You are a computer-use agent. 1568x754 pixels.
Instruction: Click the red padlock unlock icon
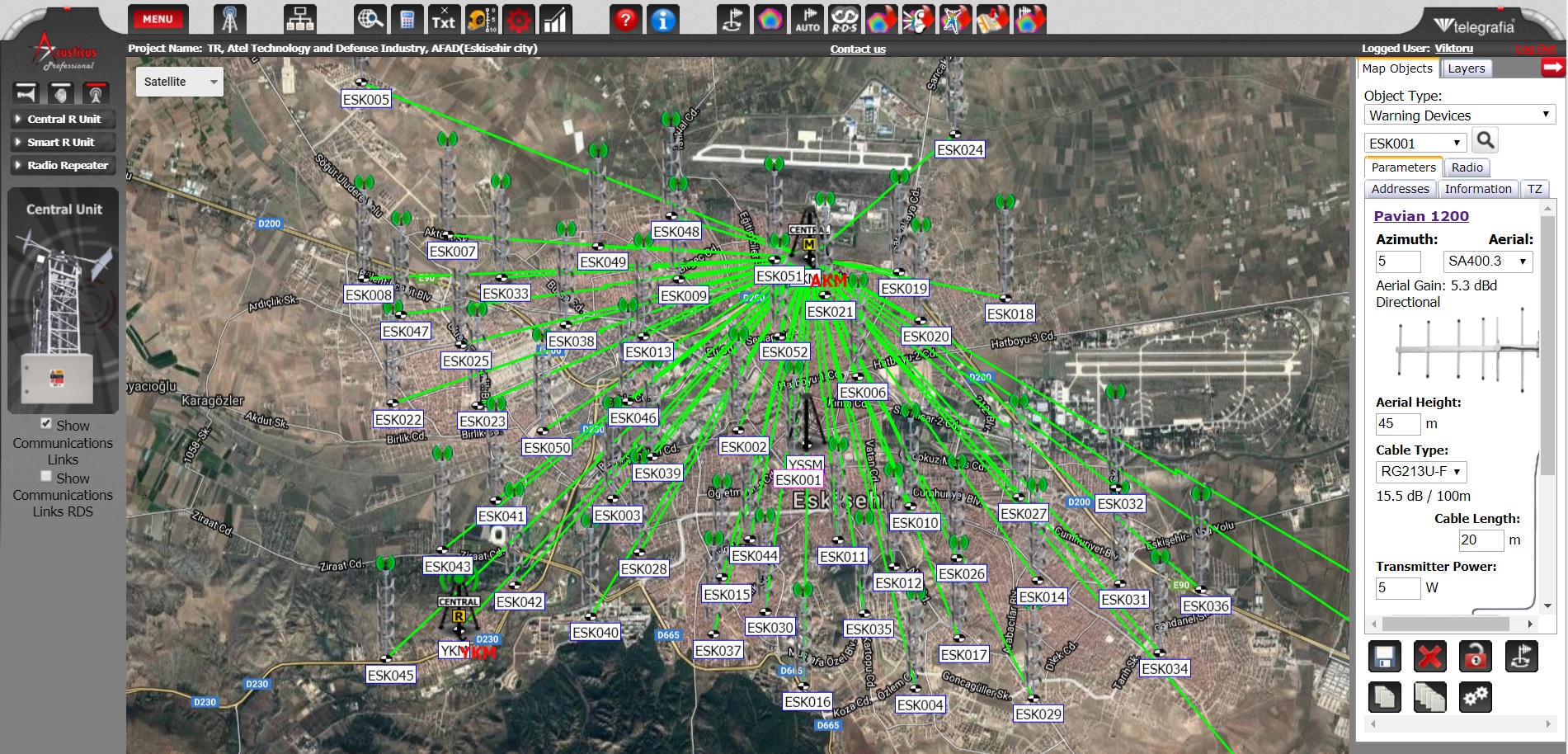(x=1476, y=657)
